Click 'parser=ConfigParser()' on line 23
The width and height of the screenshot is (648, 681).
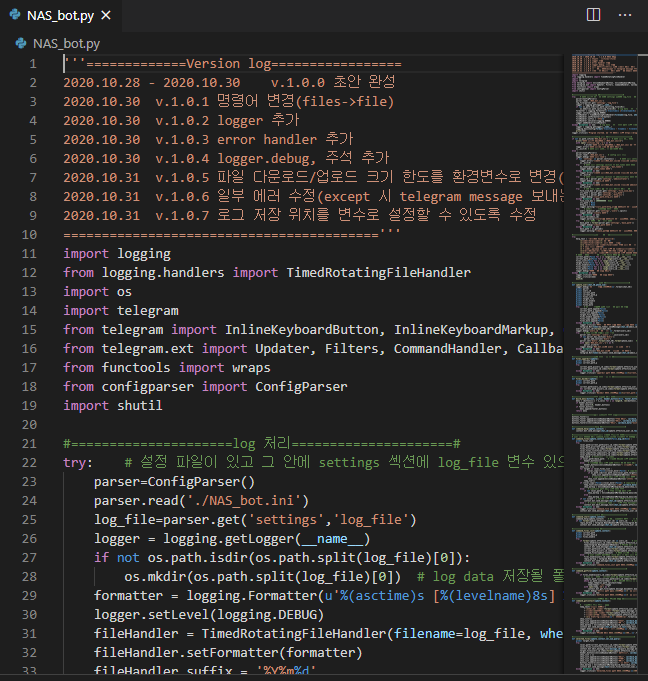click(175, 482)
